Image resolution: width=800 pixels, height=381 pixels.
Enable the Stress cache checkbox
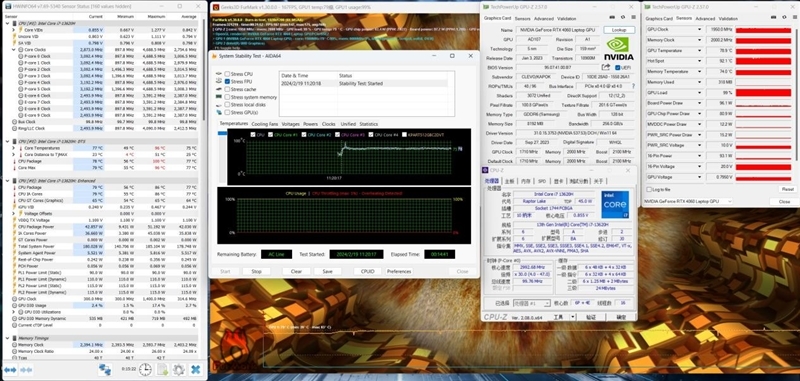227,89
